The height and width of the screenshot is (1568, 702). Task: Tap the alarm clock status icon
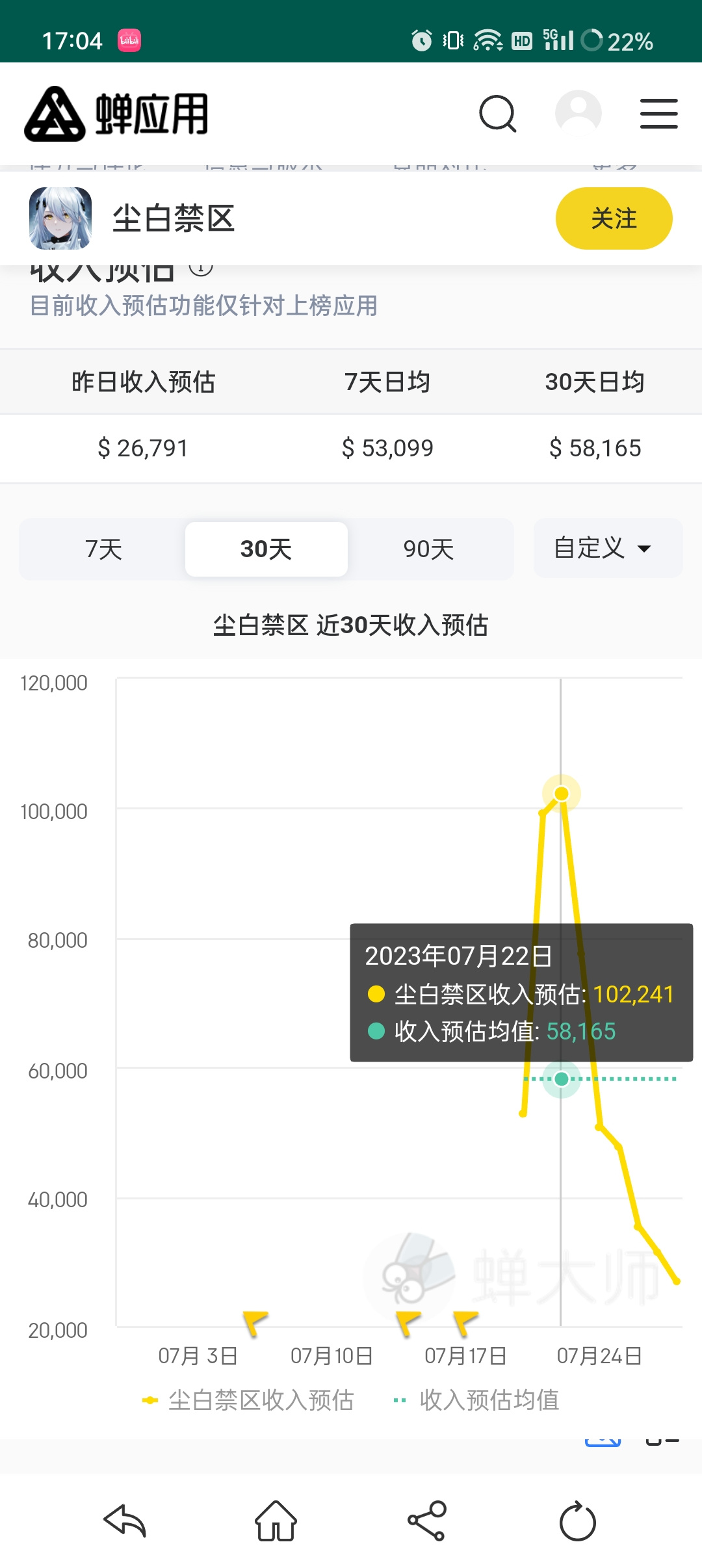coord(422,40)
